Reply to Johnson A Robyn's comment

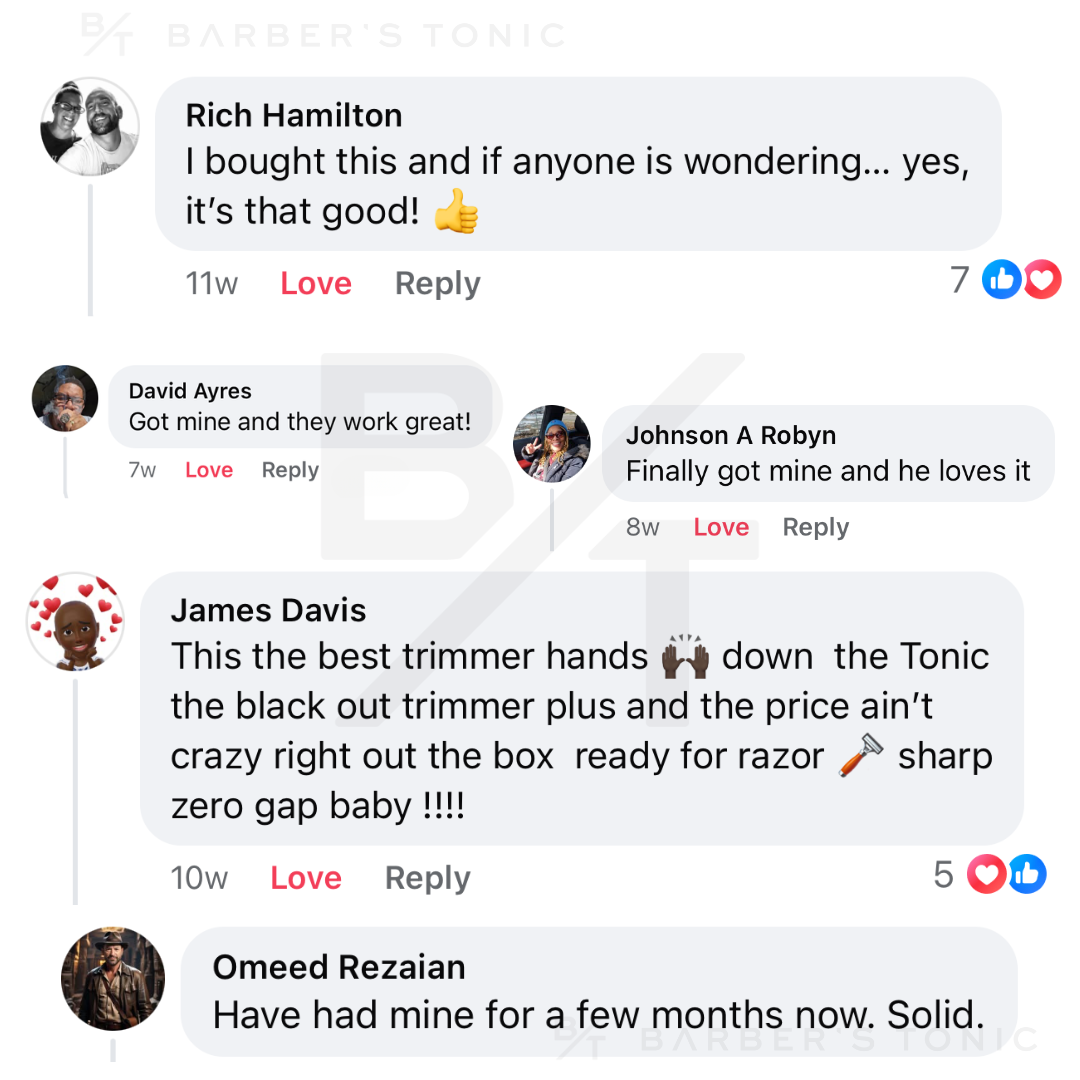[816, 527]
